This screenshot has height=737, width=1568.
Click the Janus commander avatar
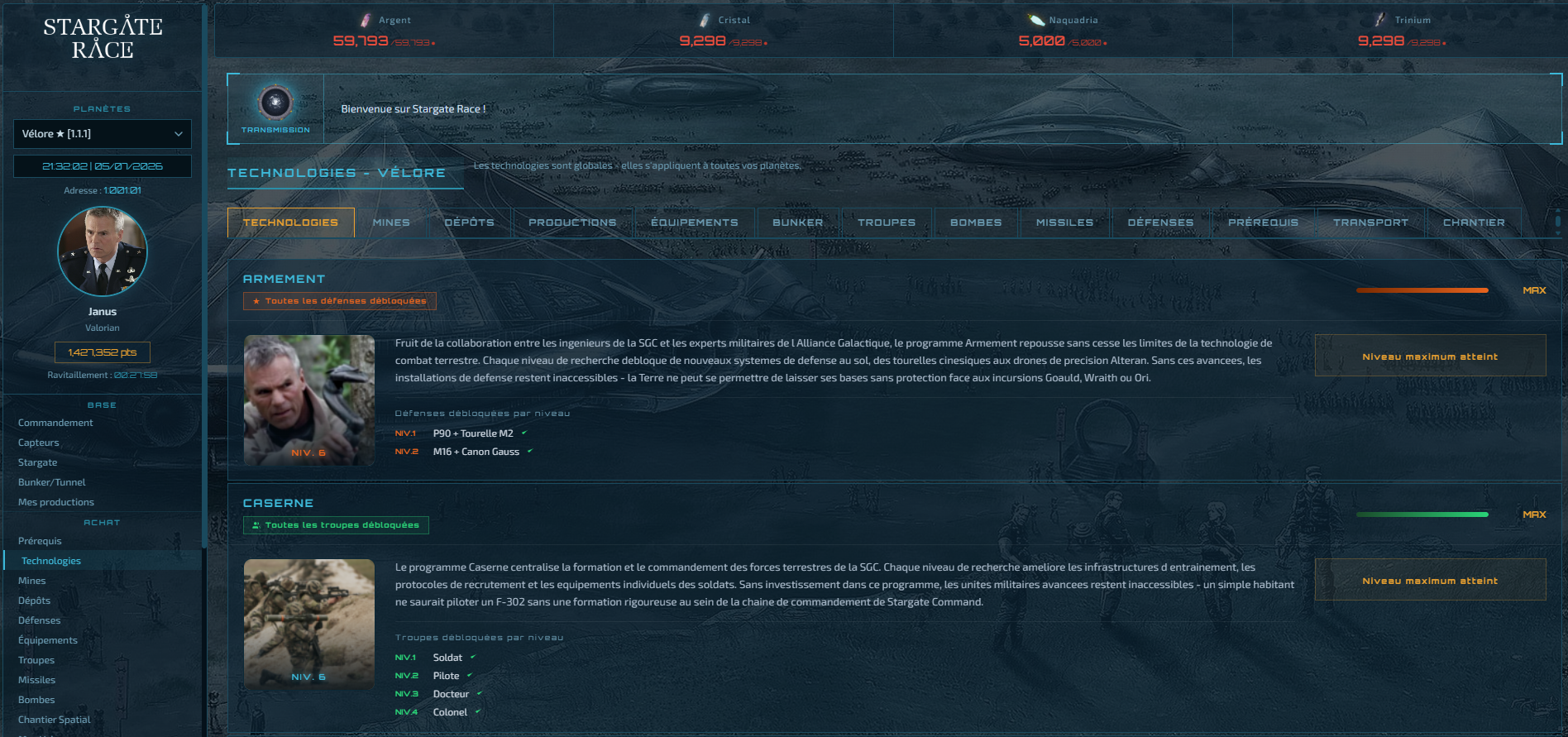pos(103,251)
